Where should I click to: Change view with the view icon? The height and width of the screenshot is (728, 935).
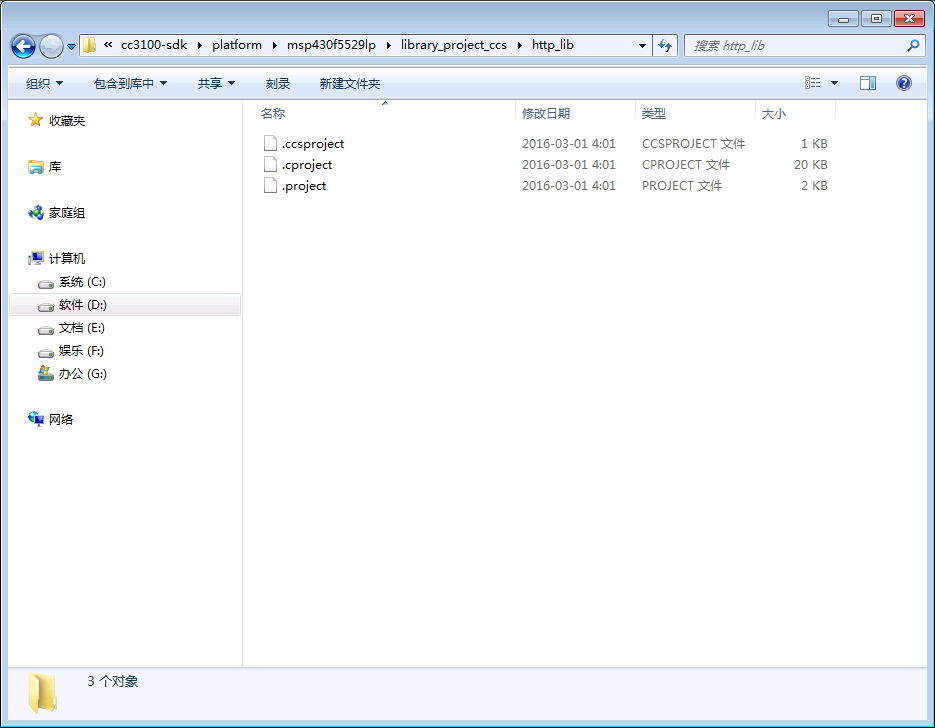click(x=812, y=83)
